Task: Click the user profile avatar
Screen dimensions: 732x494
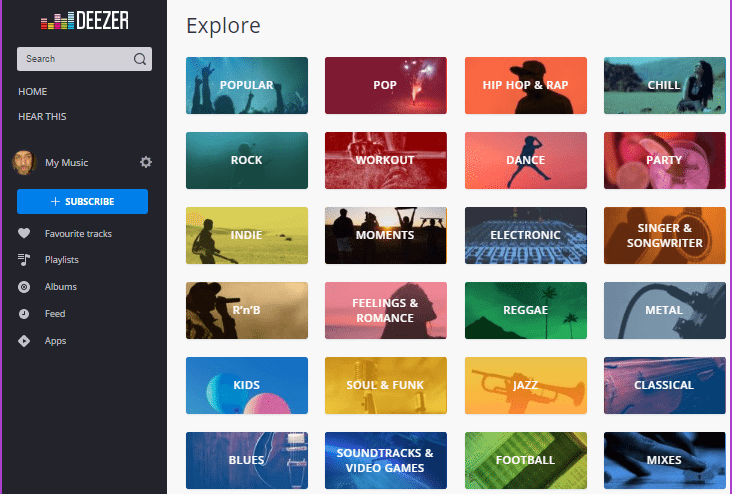Action: [x=24, y=162]
